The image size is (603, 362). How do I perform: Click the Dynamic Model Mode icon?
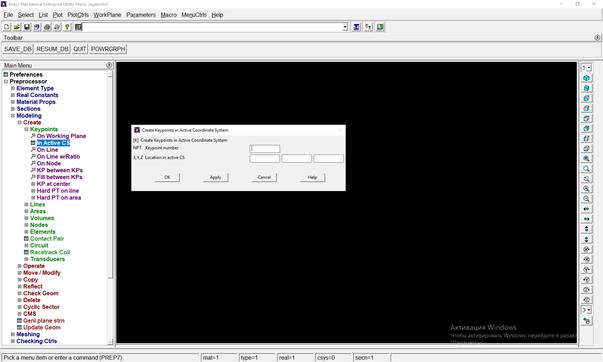586,320
